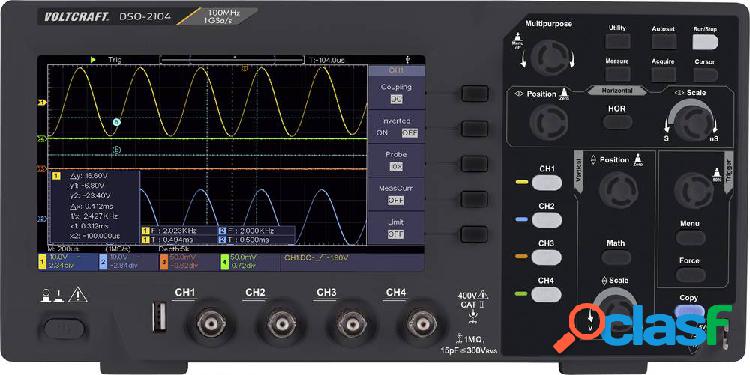
Task: Click the softkey beside MeasCurr
Action: click(x=475, y=199)
